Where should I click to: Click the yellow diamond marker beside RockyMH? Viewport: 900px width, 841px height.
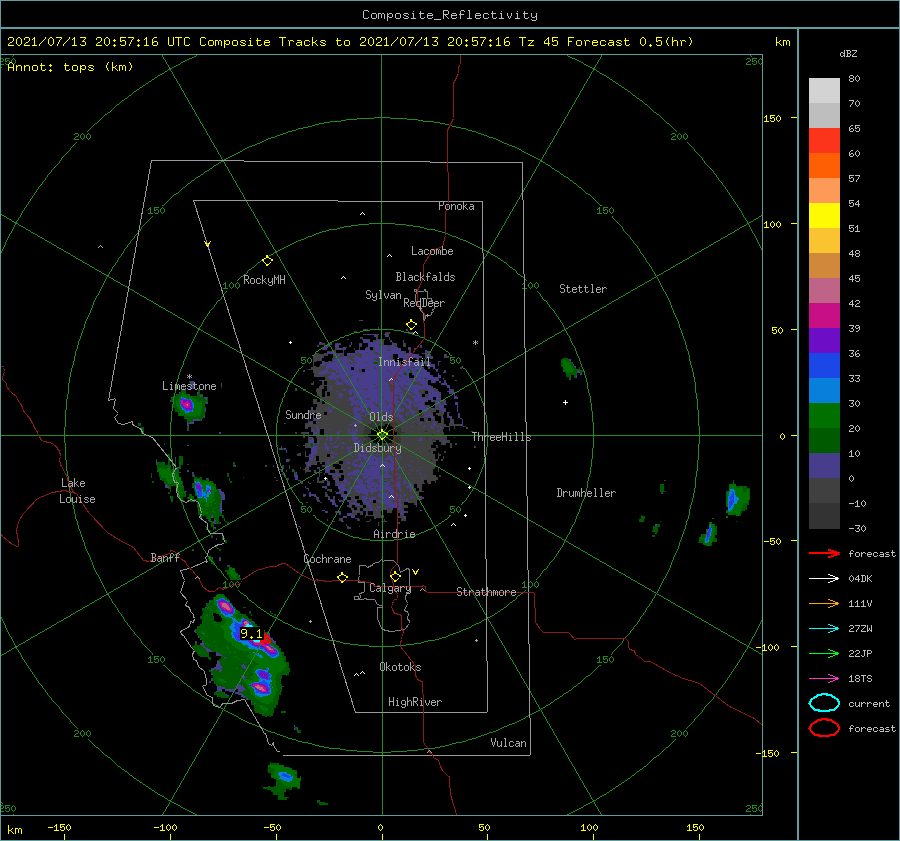click(x=267, y=261)
